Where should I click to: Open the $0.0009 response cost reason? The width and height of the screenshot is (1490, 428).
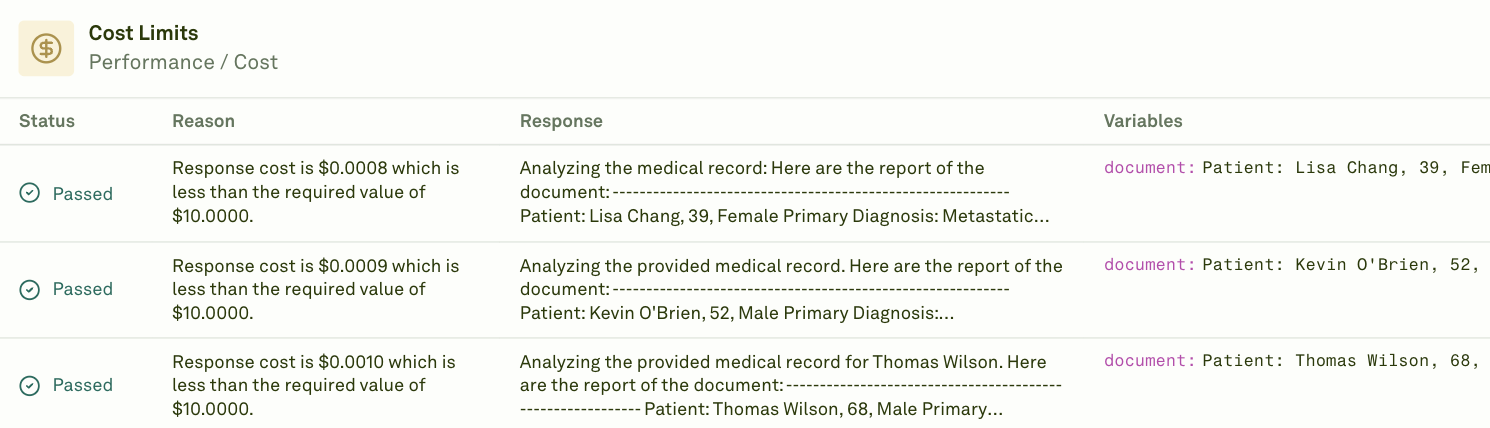316,289
